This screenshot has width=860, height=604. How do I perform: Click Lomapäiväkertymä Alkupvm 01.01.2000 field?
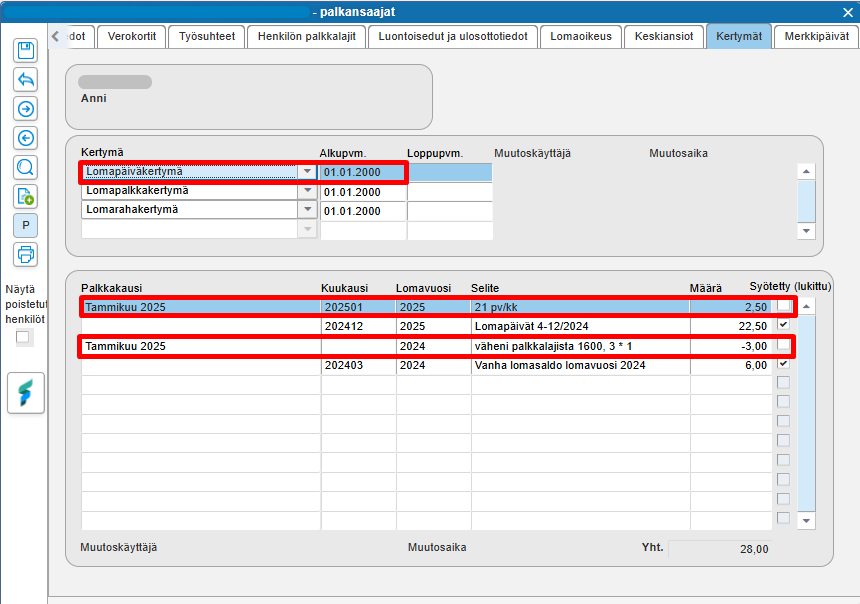coord(363,172)
